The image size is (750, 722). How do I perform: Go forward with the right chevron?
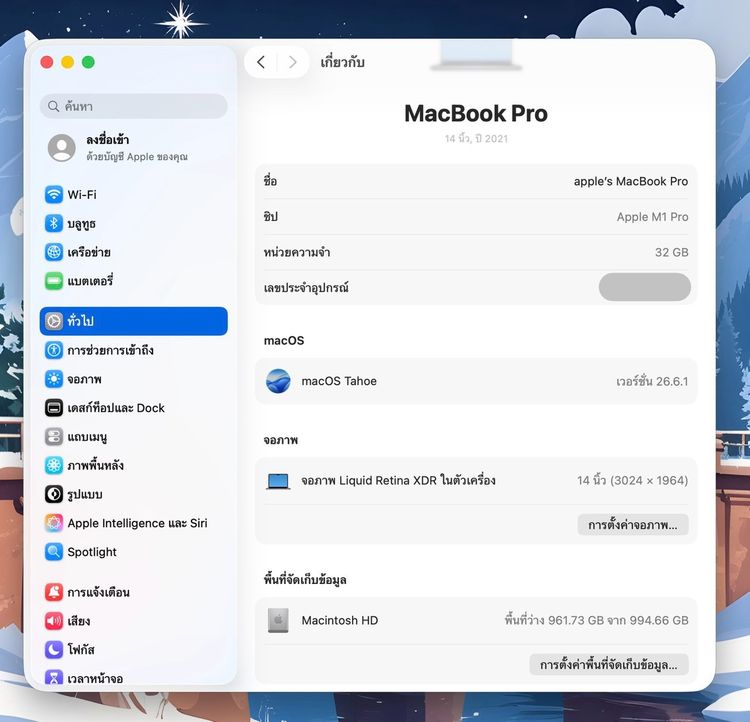[x=293, y=62]
